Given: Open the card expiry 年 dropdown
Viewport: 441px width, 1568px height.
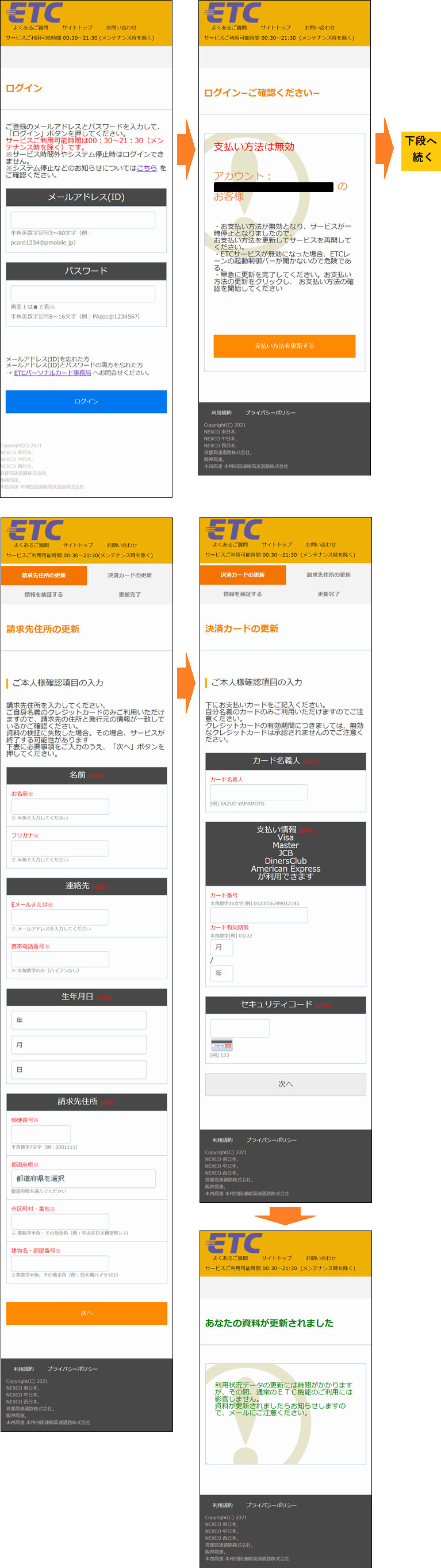Looking at the screenshot, I should tap(221, 973).
